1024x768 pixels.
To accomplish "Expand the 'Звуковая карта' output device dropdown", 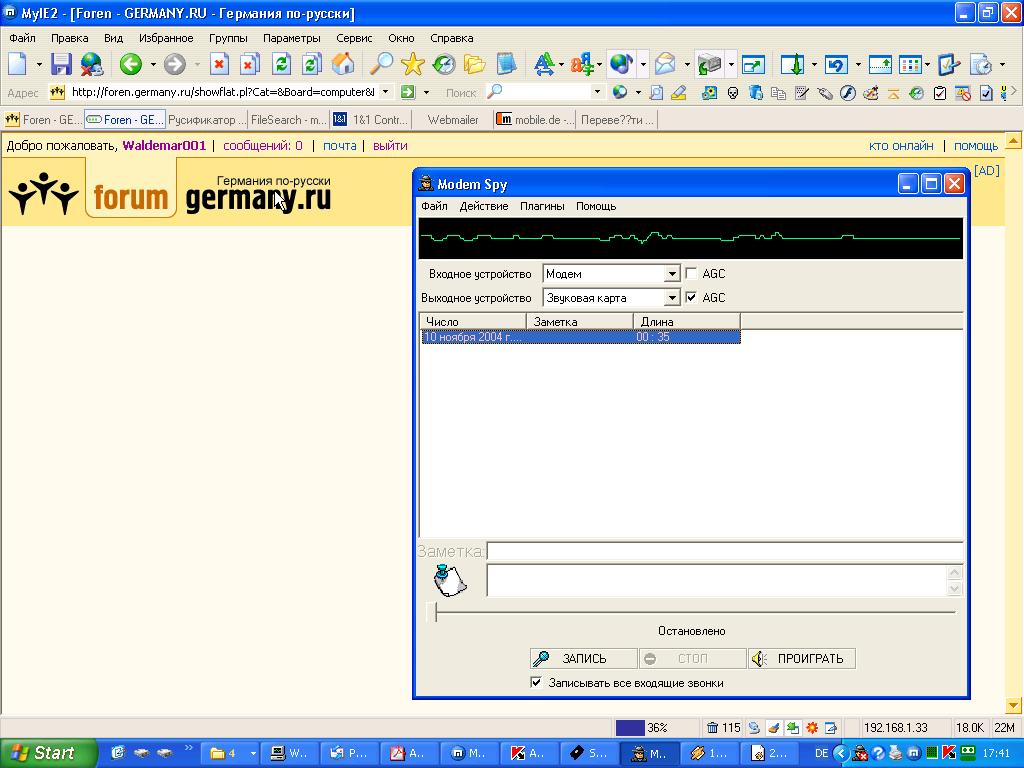I will click(672, 298).
